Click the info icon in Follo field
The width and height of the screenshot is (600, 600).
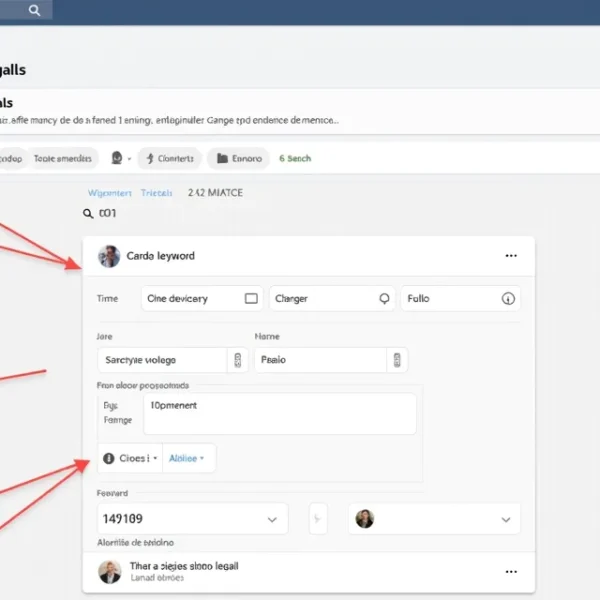(507, 298)
